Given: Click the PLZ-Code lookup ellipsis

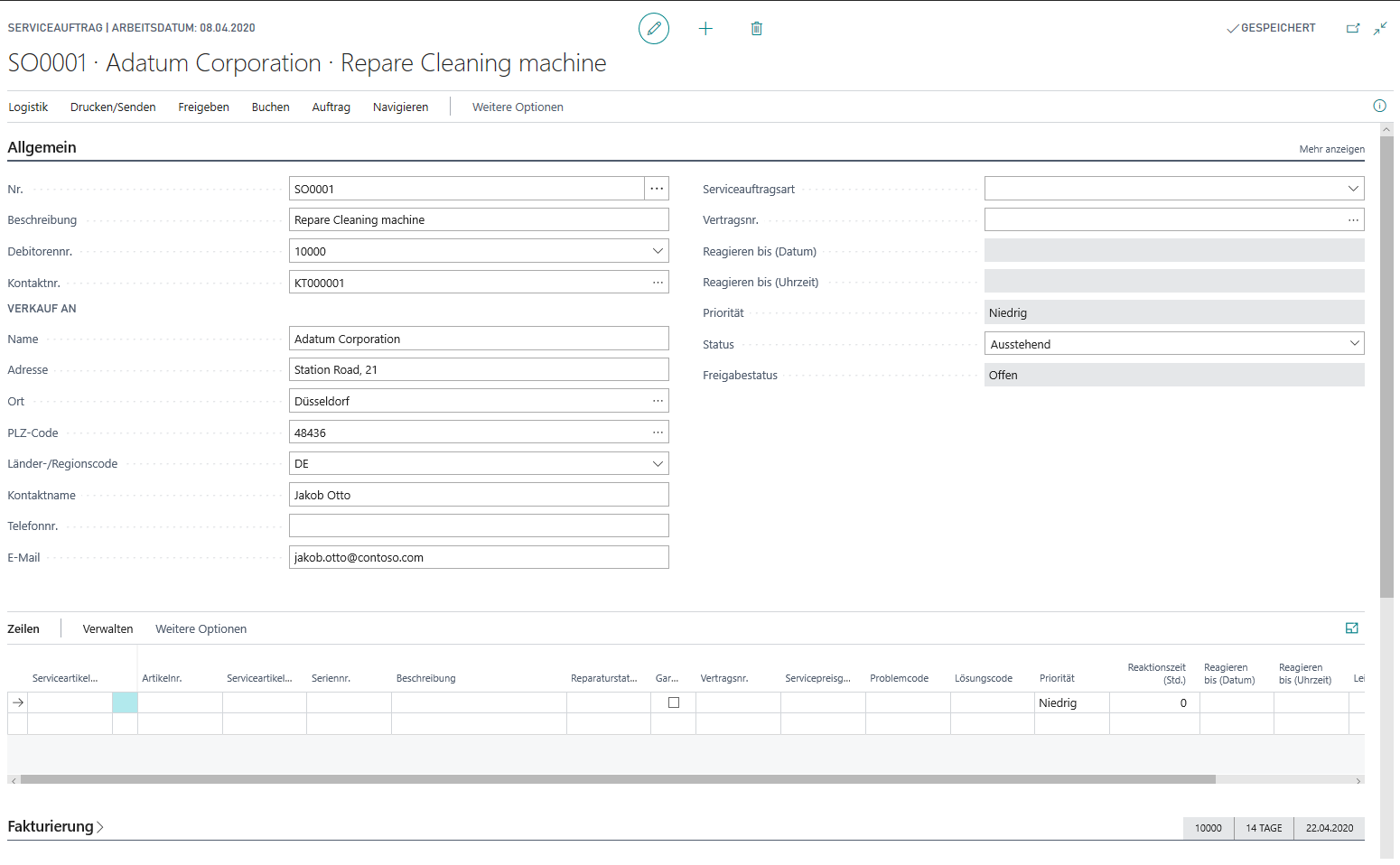Looking at the screenshot, I should (x=658, y=432).
